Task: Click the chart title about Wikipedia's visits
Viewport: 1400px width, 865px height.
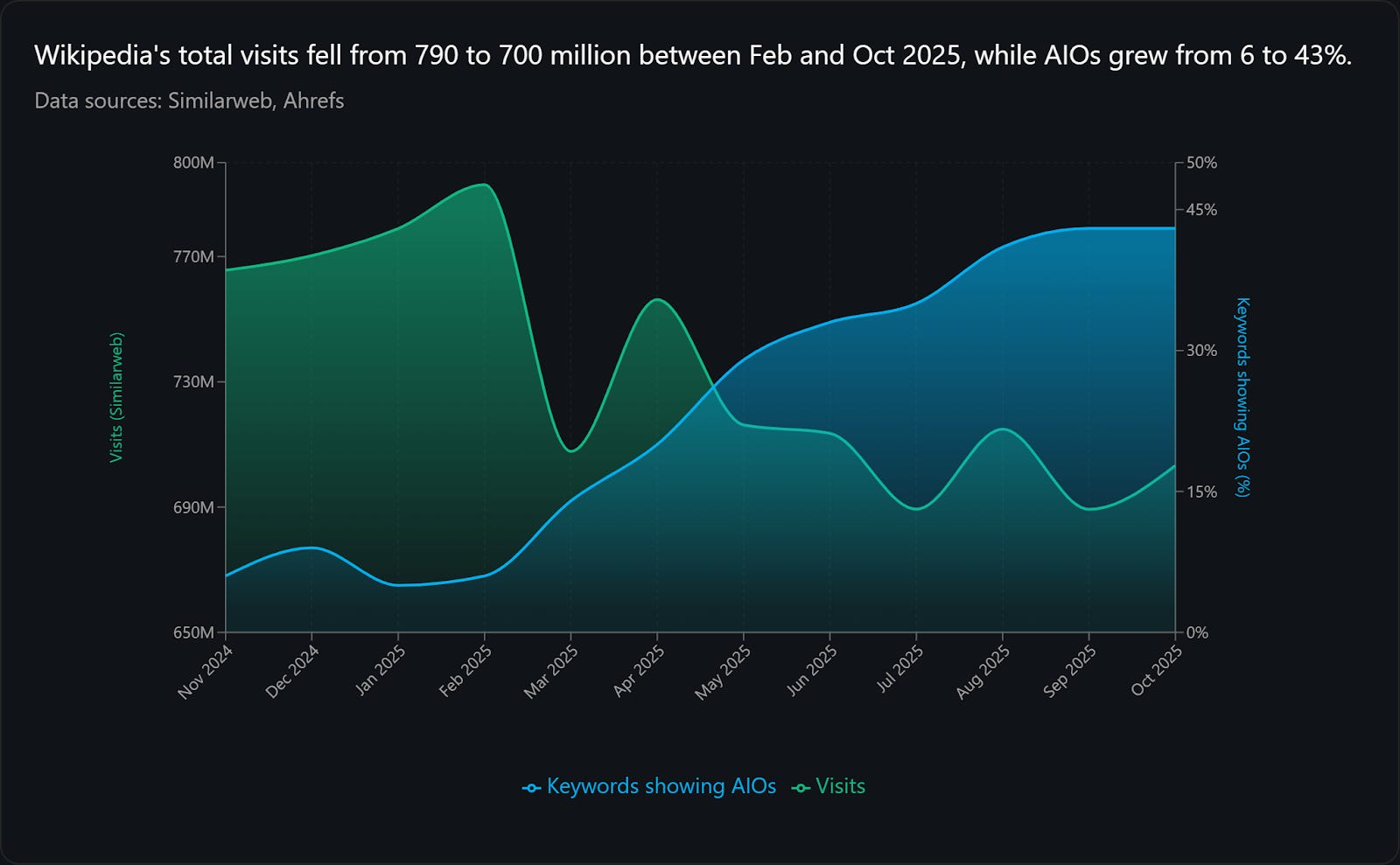Action: 692,56
